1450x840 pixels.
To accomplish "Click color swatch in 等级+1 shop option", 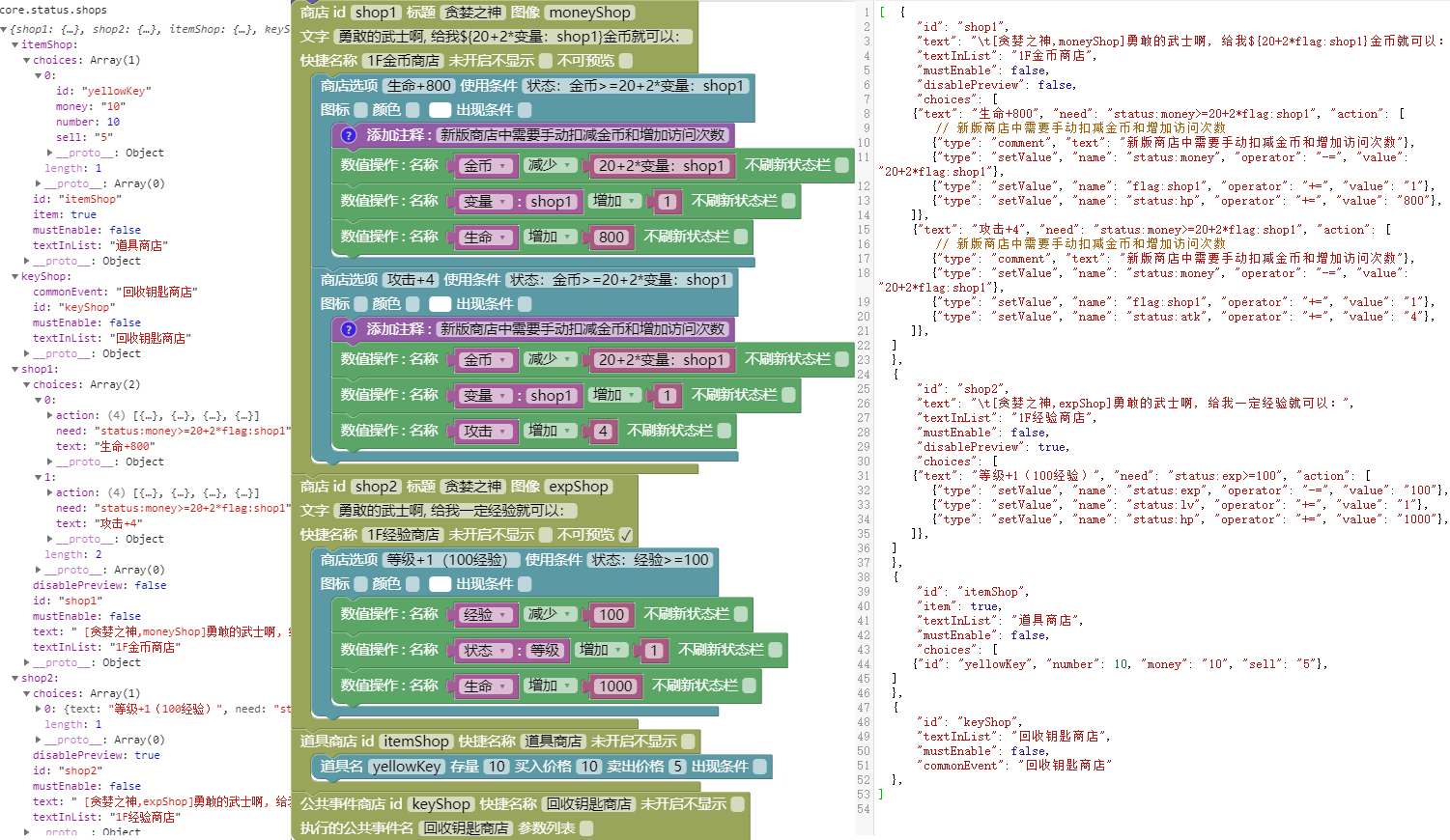I will (x=440, y=584).
